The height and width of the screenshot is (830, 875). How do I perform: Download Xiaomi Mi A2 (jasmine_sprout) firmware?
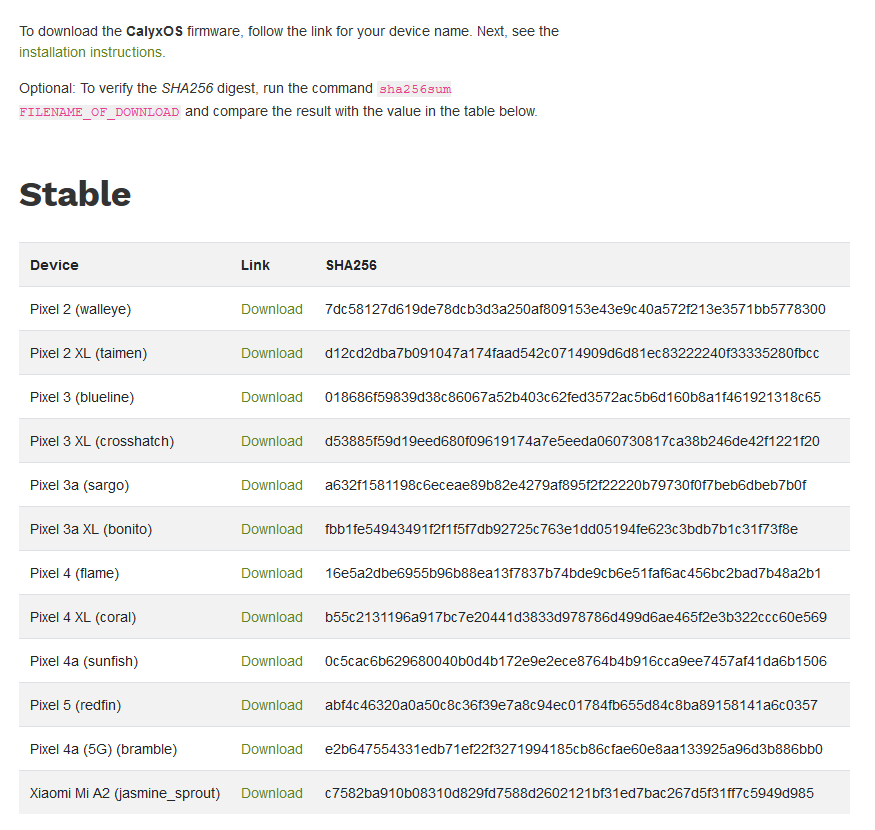[271, 793]
